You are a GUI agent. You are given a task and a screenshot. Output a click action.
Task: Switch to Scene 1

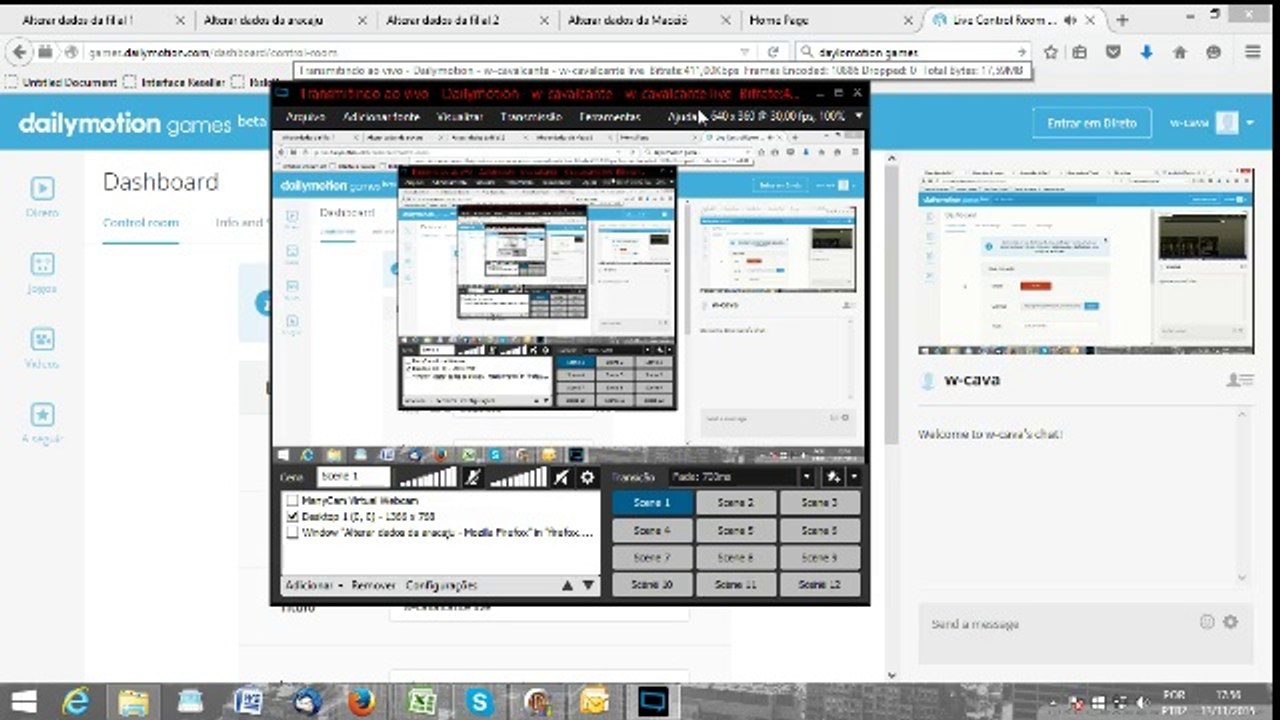652,503
